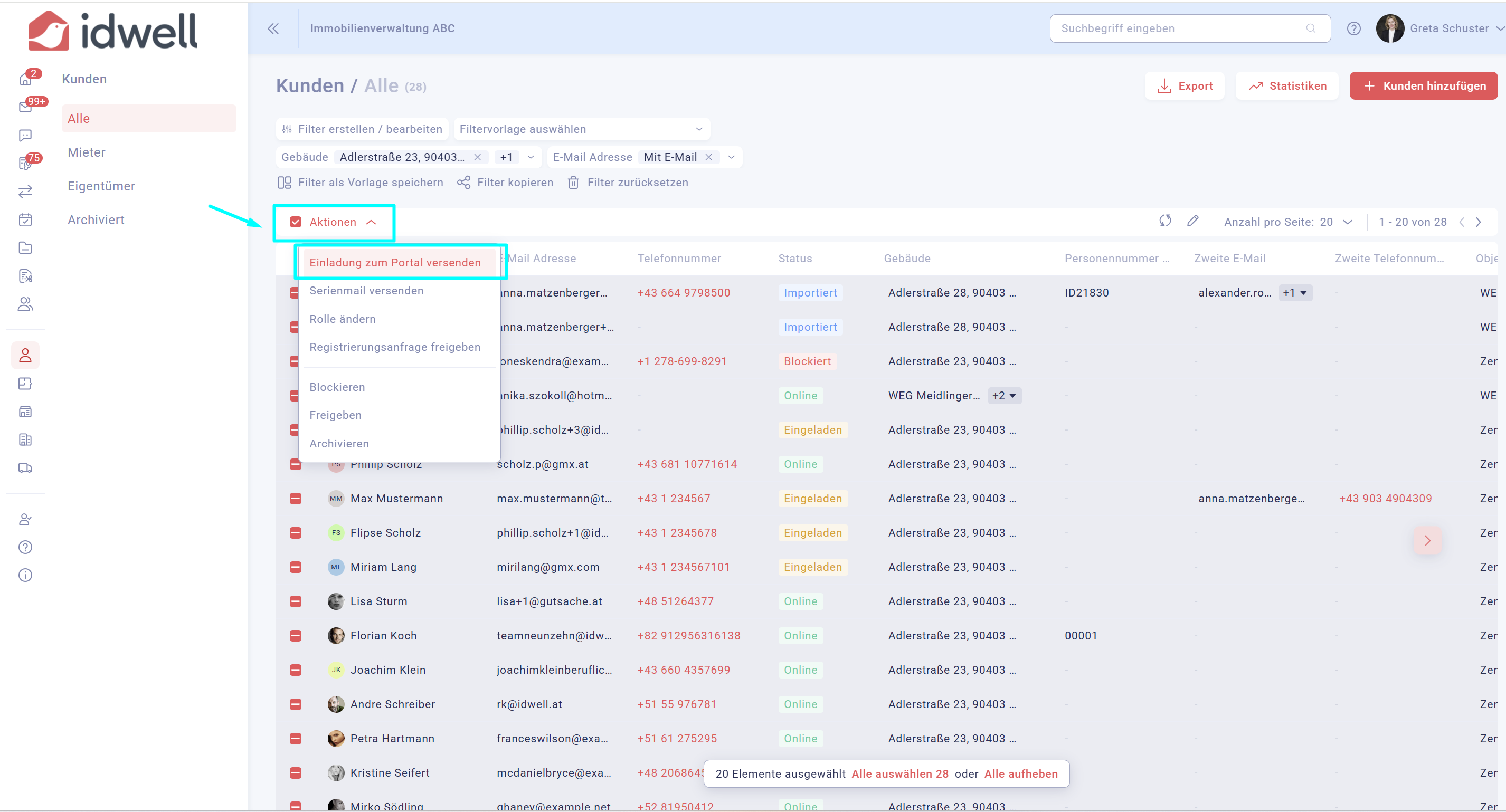Open the groups people sidebar icon
Screen dimensions: 1506x812
pos(25,304)
